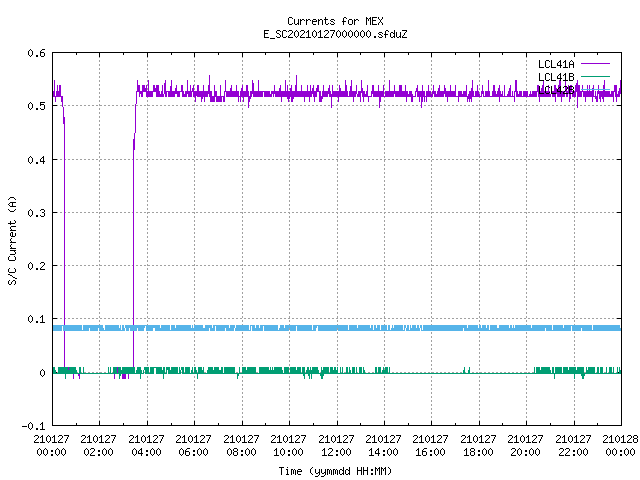Click the chart title 'Currents for MEX'

click(x=335, y=21)
